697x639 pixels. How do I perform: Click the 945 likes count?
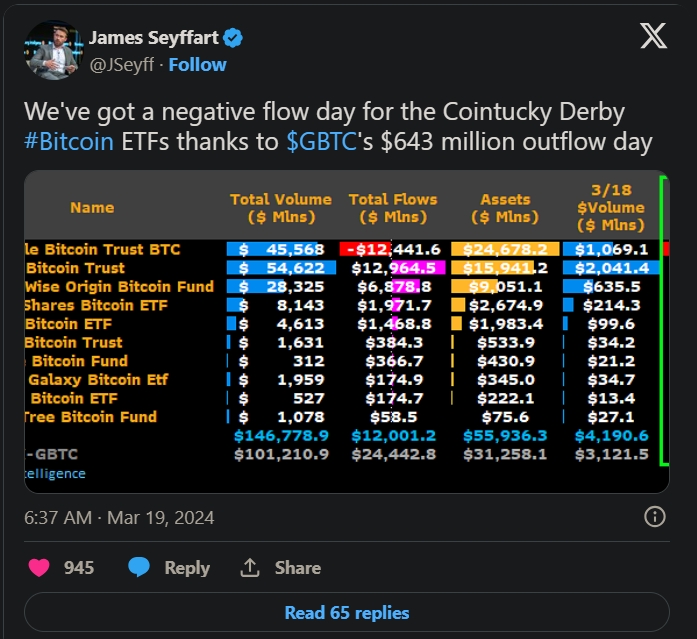pos(79,567)
